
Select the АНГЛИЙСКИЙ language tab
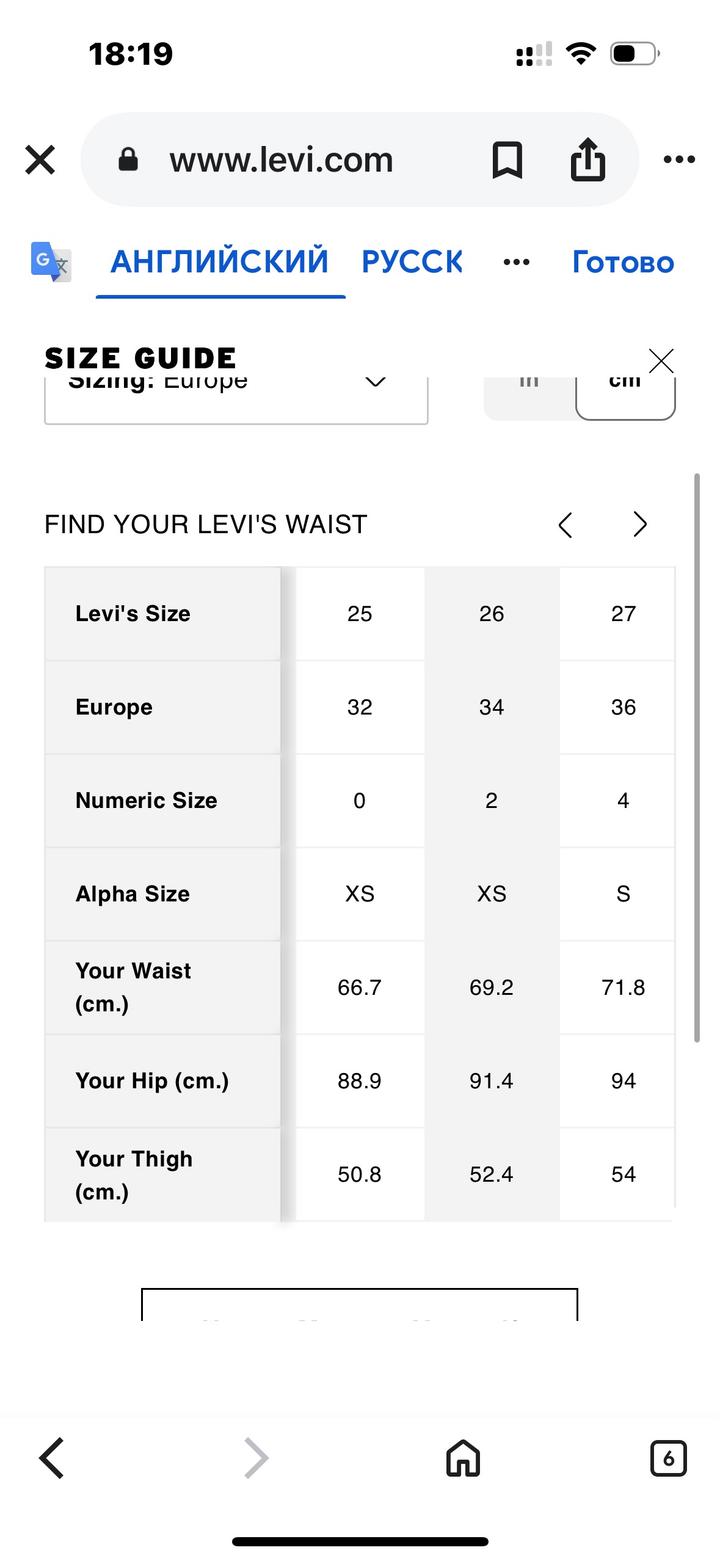219,262
